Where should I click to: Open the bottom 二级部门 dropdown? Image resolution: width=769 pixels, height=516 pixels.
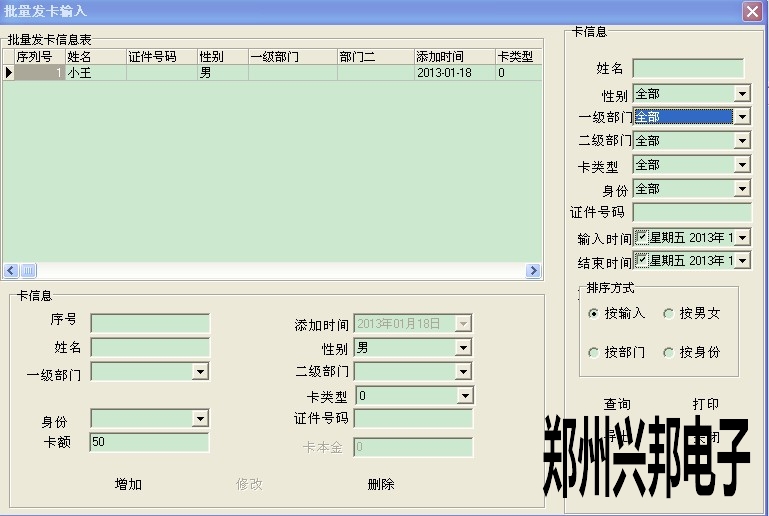click(x=463, y=372)
